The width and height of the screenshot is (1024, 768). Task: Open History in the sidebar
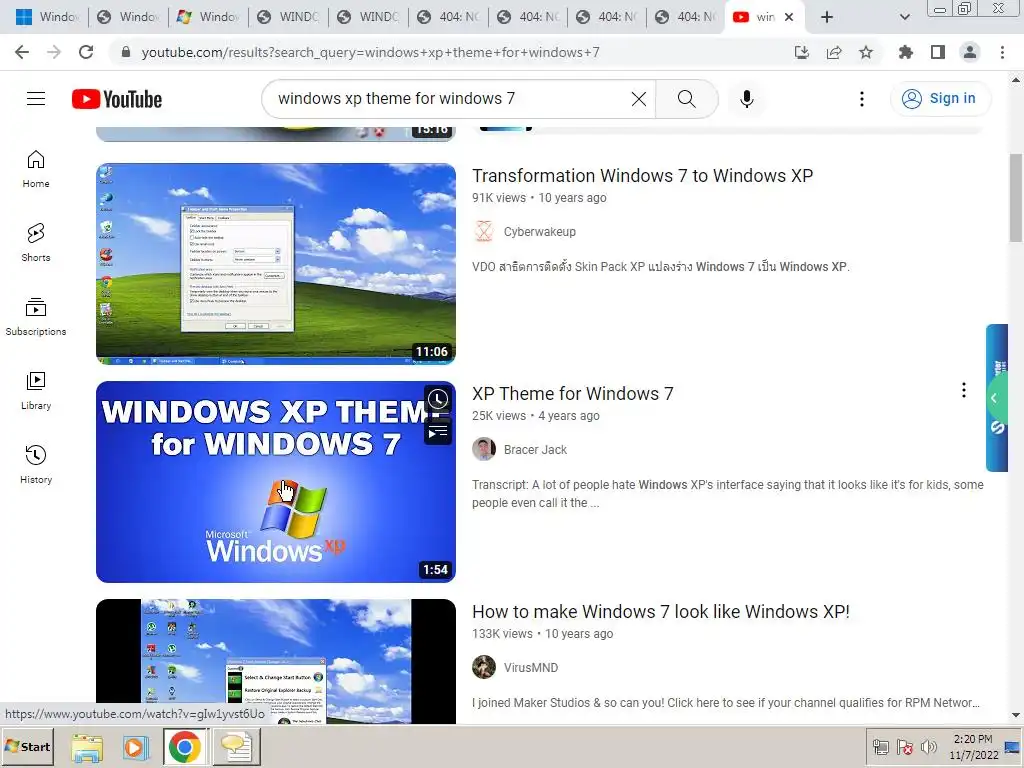click(36, 464)
